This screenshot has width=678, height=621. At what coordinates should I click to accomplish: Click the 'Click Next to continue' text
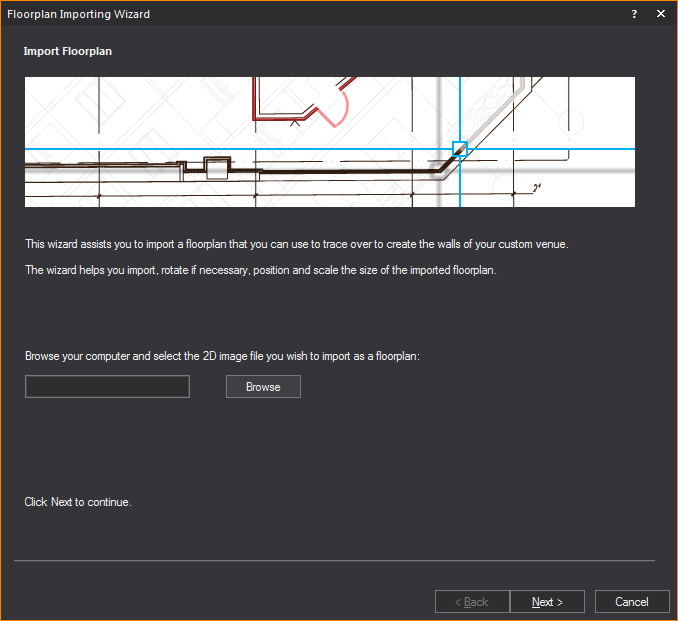click(78, 502)
